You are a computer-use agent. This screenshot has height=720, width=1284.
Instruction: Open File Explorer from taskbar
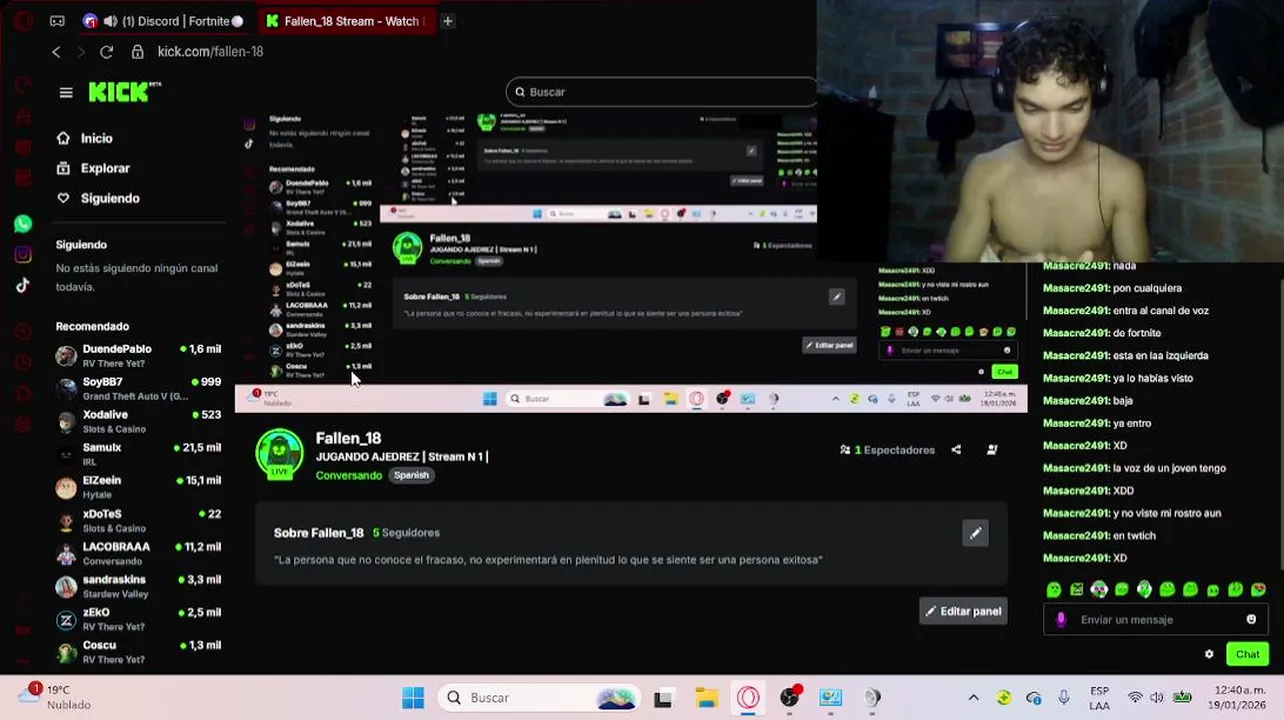pyautogui.click(x=706, y=698)
